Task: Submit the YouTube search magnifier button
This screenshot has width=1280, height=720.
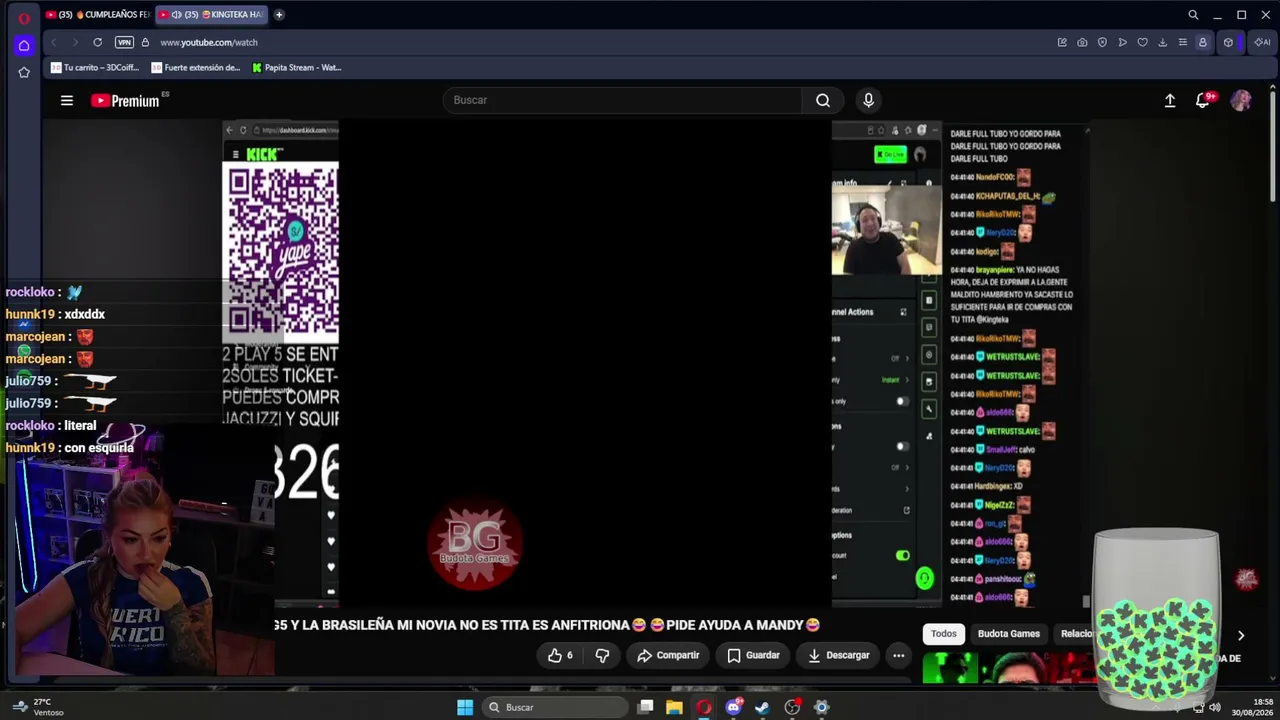Action: [822, 100]
